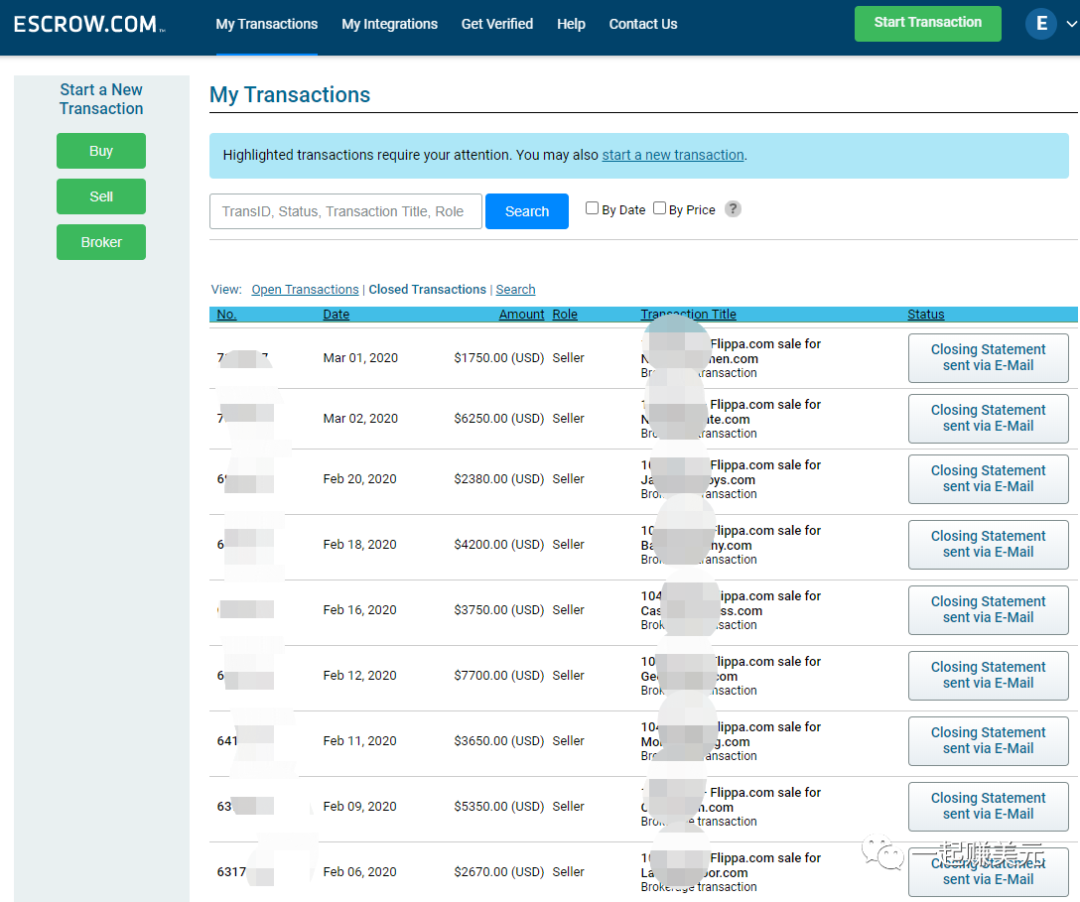Click the $5350.00 (USD) amount cell
The image size is (1080, 902).
click(x=499, y=806)
